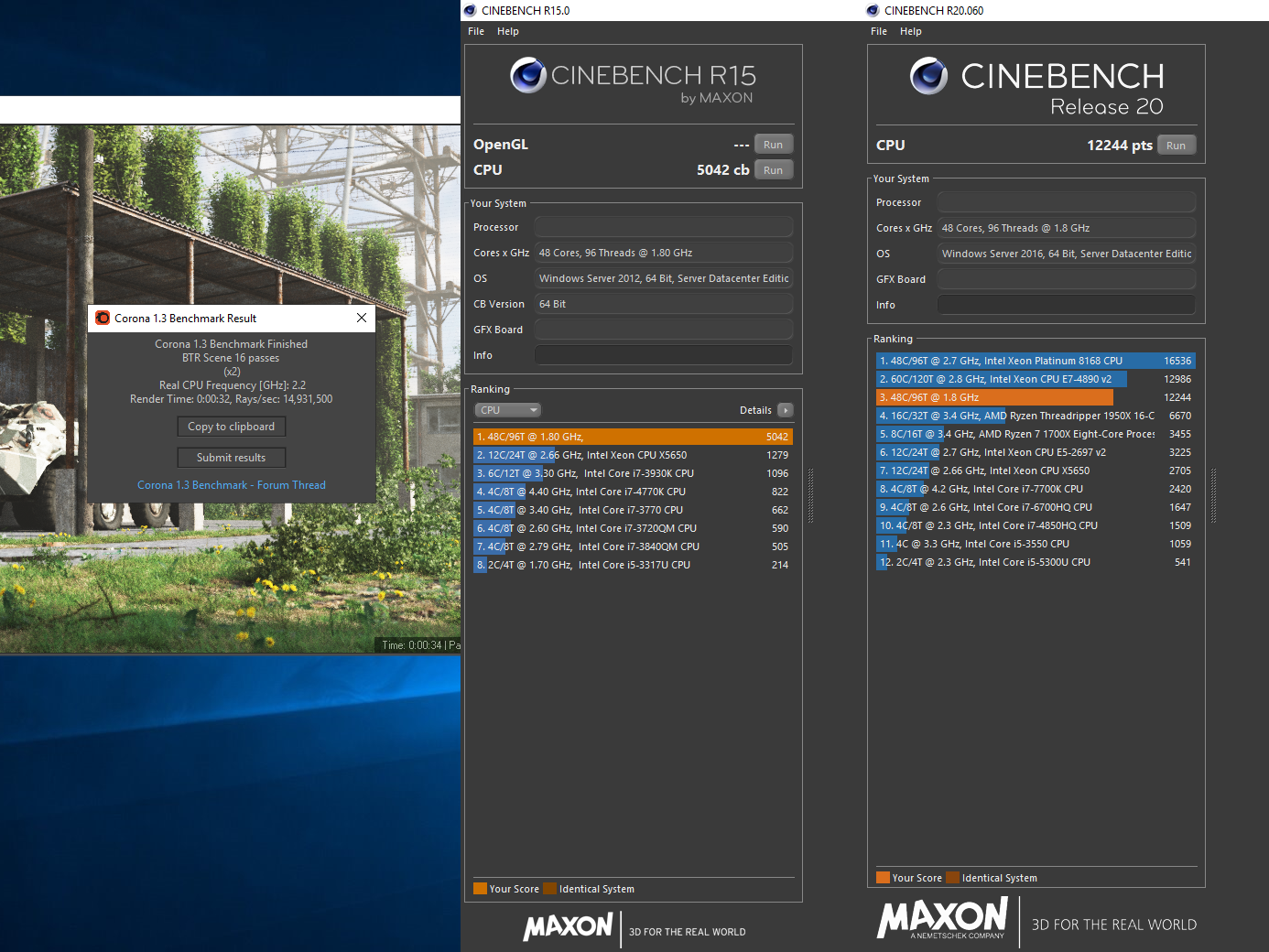The width and height of the screenshot is (1269, 952).
Task: Select R15 ranking row Core i7-4770K
Action: pyautogui.click(x=633, y=492)
